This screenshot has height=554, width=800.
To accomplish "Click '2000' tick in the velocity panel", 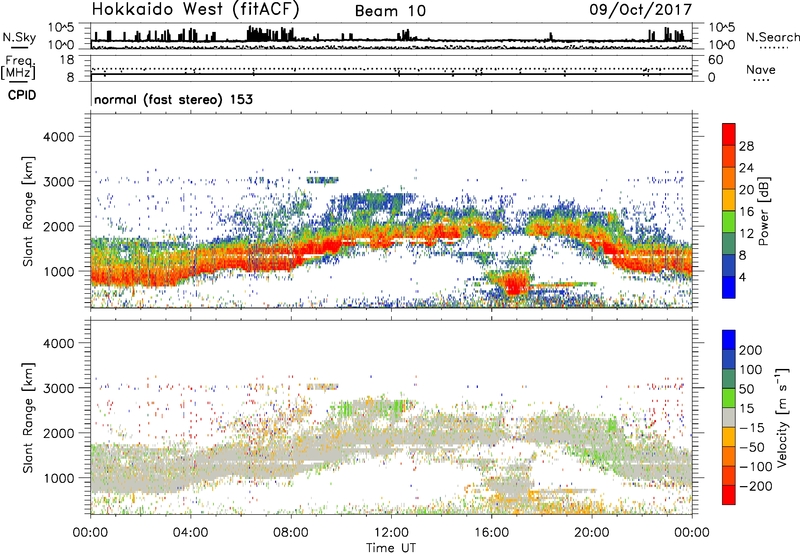I will [59, 433].
